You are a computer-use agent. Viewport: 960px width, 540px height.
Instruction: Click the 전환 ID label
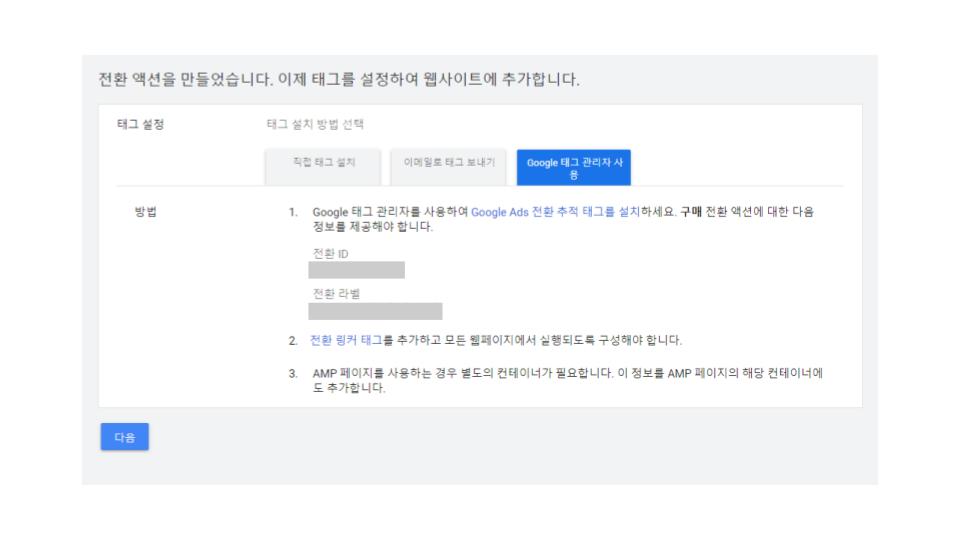pos(331,253)
